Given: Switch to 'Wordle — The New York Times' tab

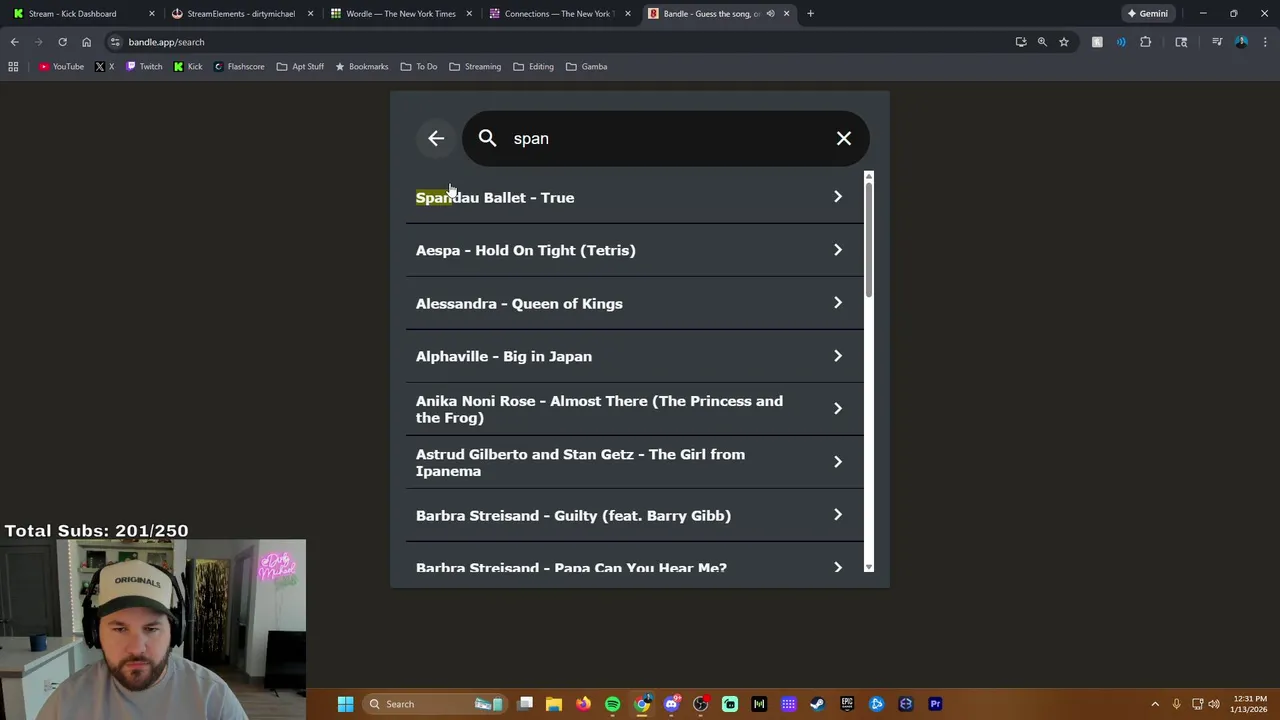Looking at the screenshot, I should [x=400, y=13].
